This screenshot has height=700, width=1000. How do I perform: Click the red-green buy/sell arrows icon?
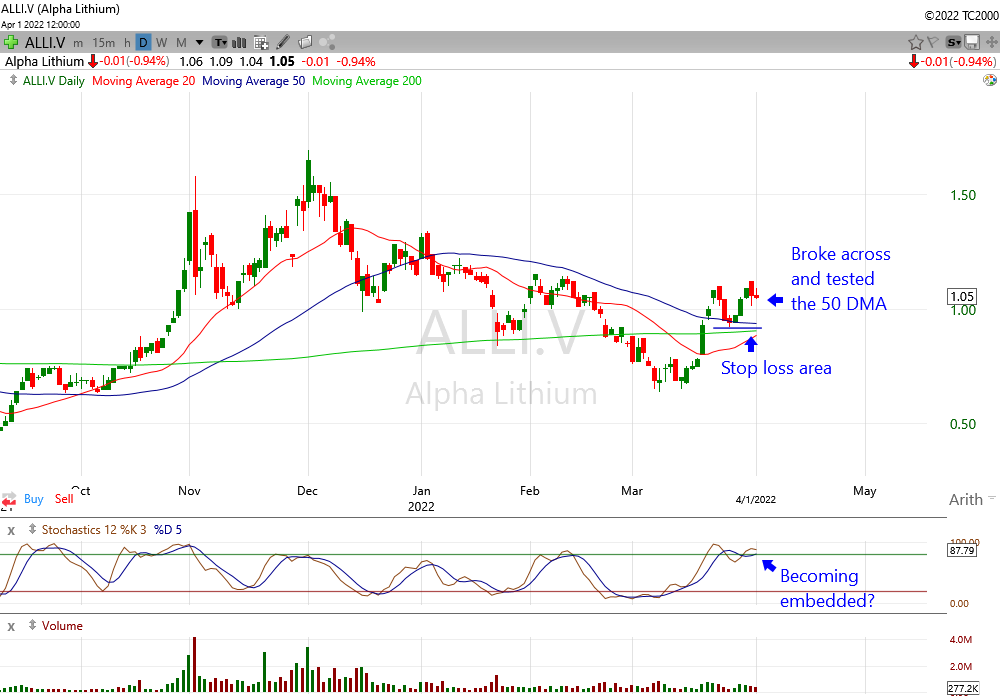point(9,499)
